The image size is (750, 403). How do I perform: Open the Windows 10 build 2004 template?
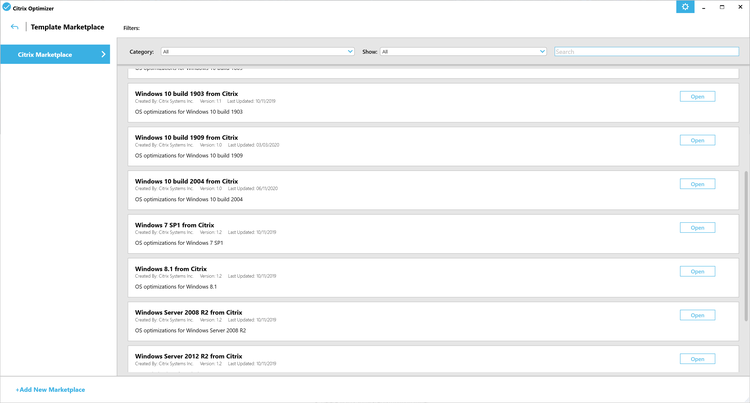(x=697, y=184)
